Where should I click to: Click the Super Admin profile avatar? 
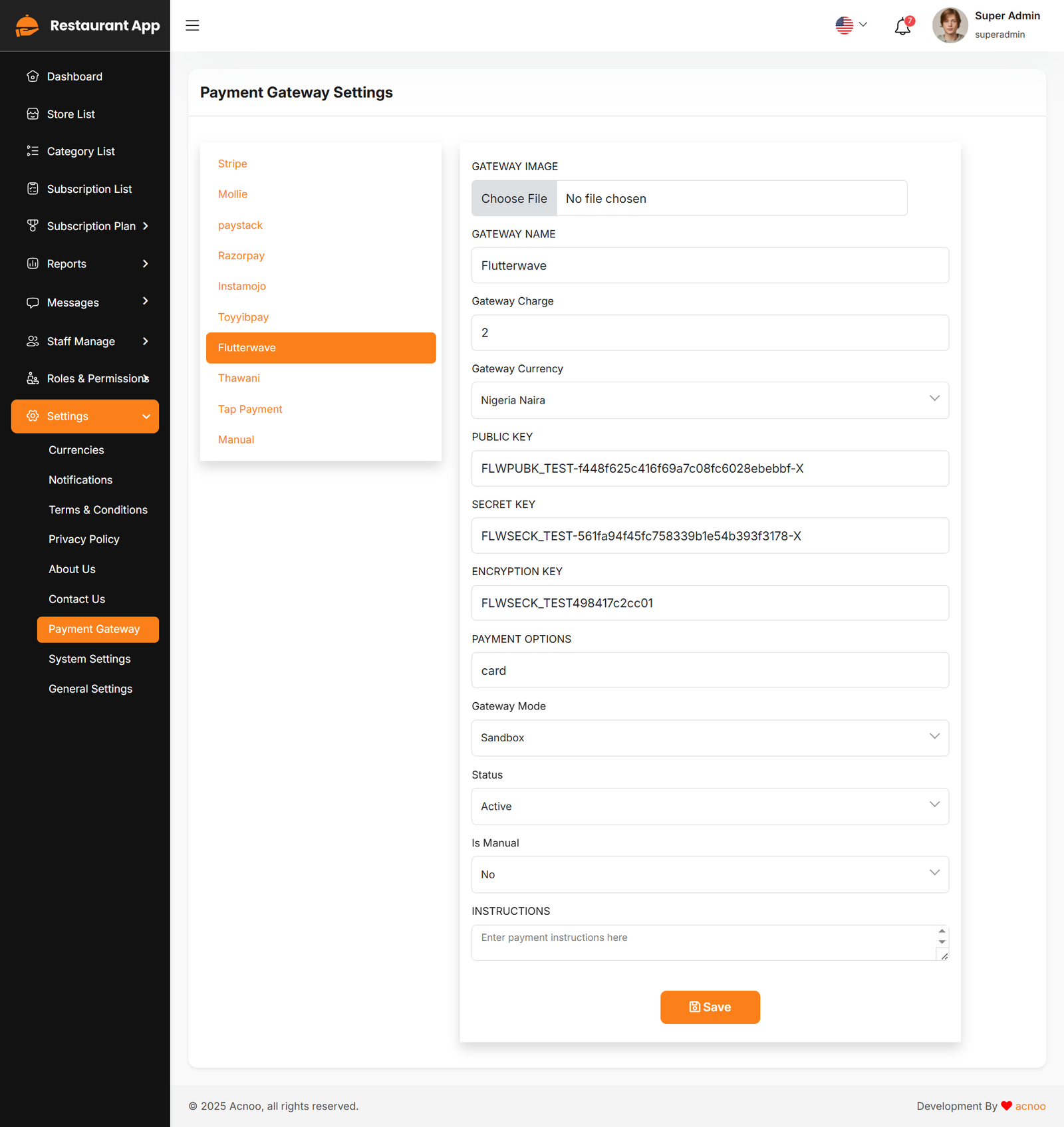coord(950,25)
